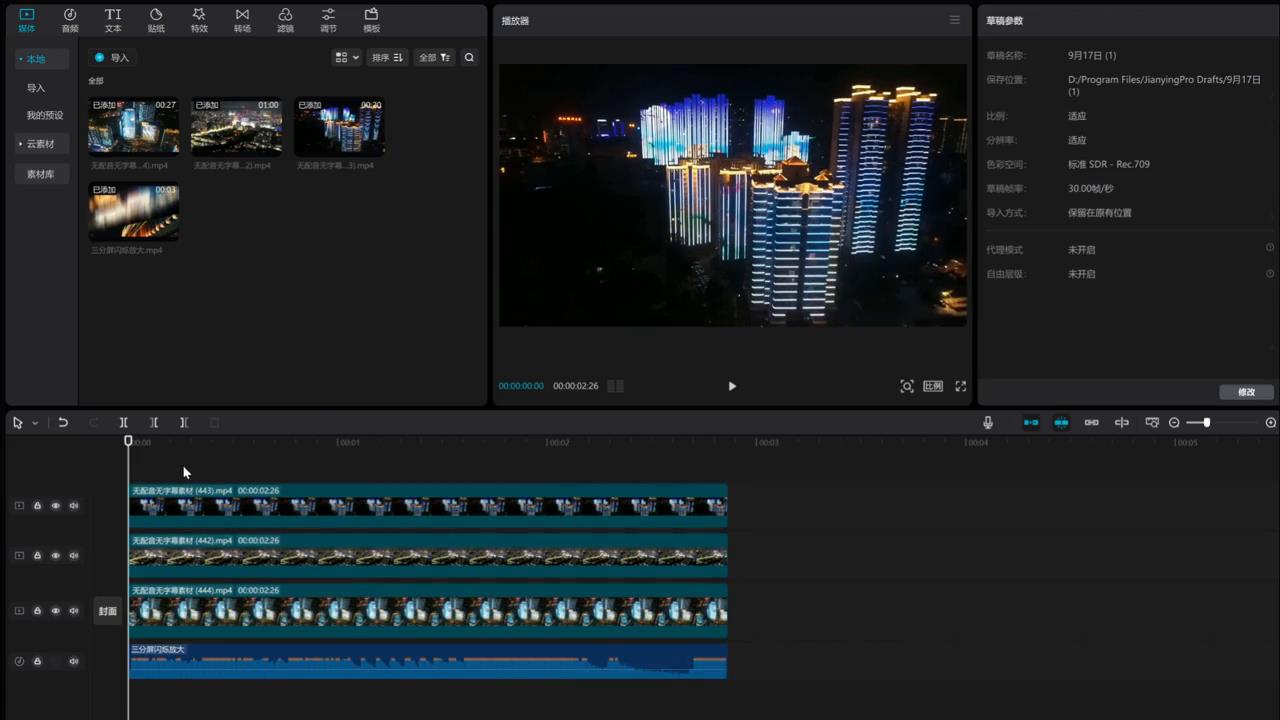Click the microphone record voiceover icon
Screen dimensions: 1280x720
click(988, 423)
